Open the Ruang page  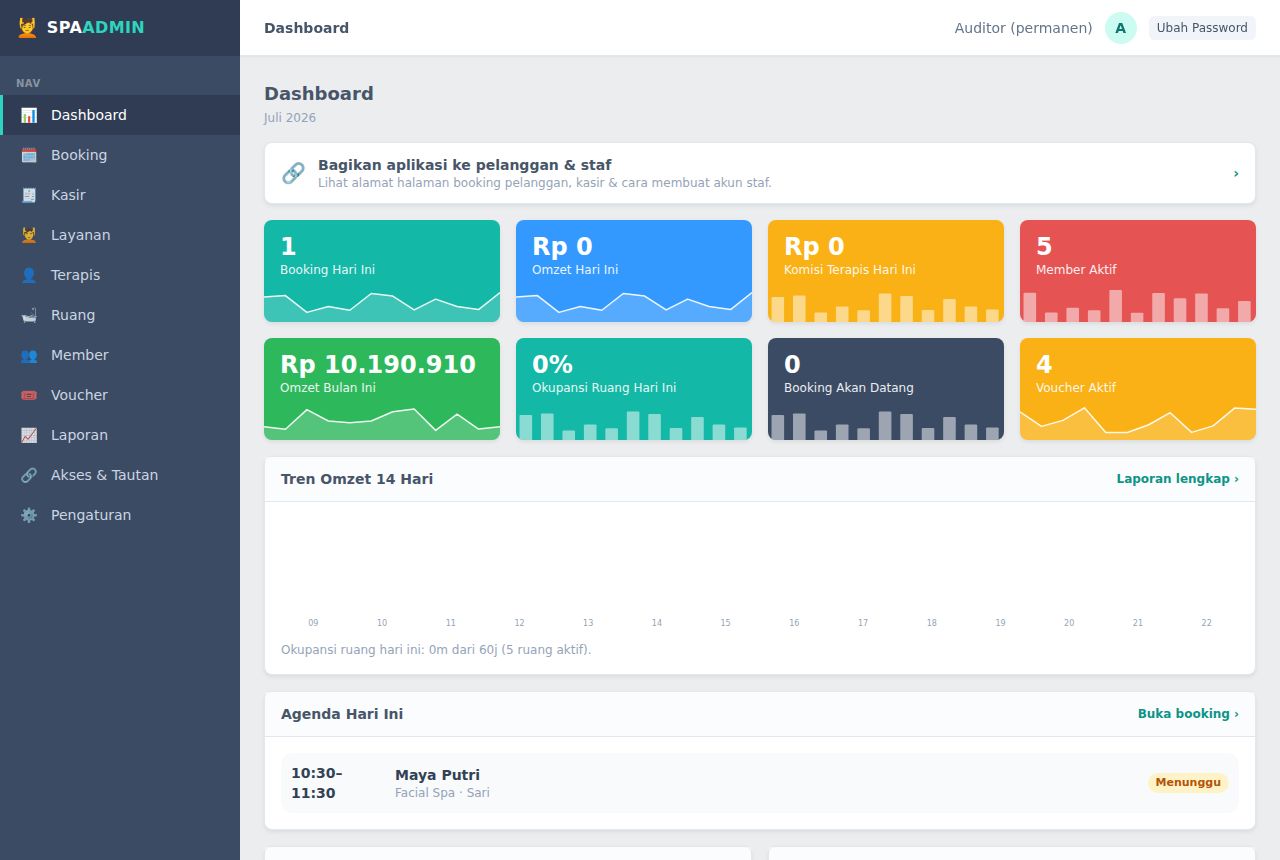click(x=120, y=315)
